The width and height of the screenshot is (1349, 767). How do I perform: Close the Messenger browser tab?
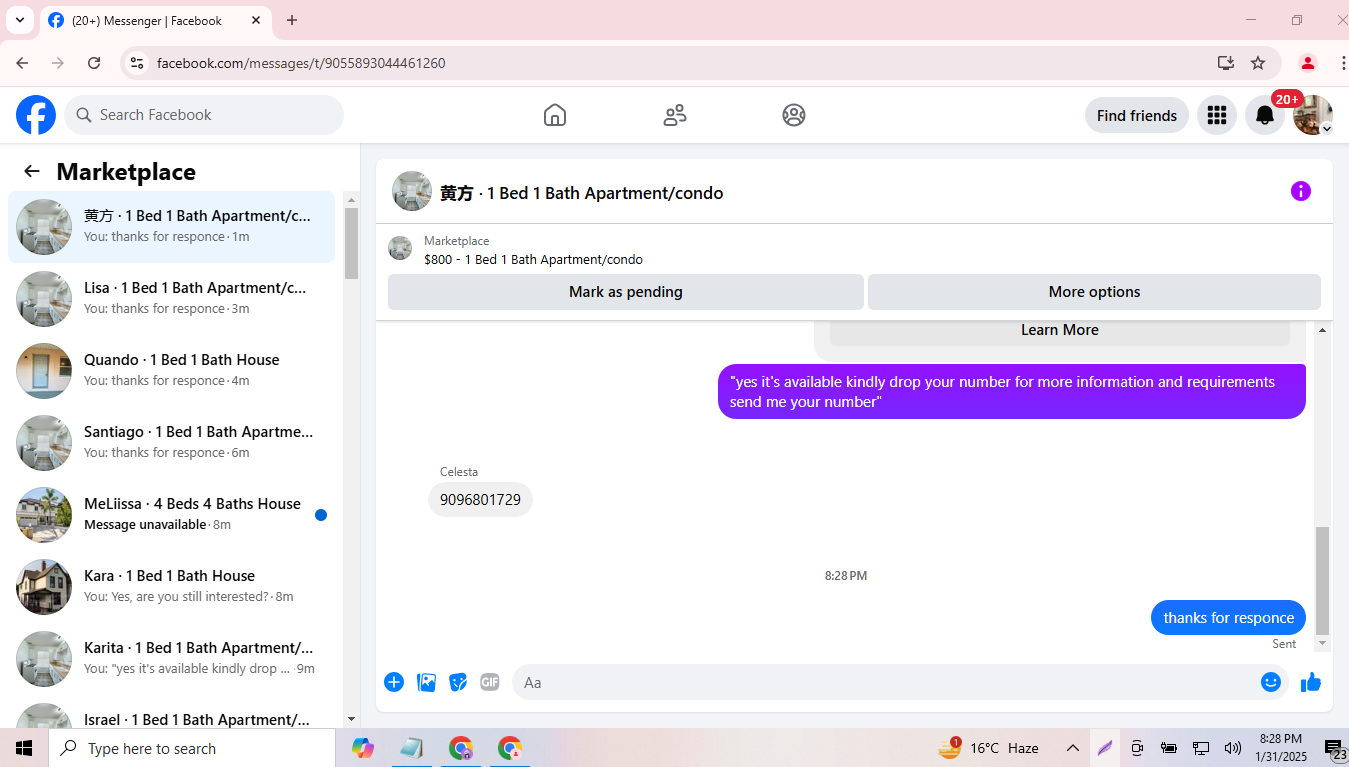tap(256, 20)
